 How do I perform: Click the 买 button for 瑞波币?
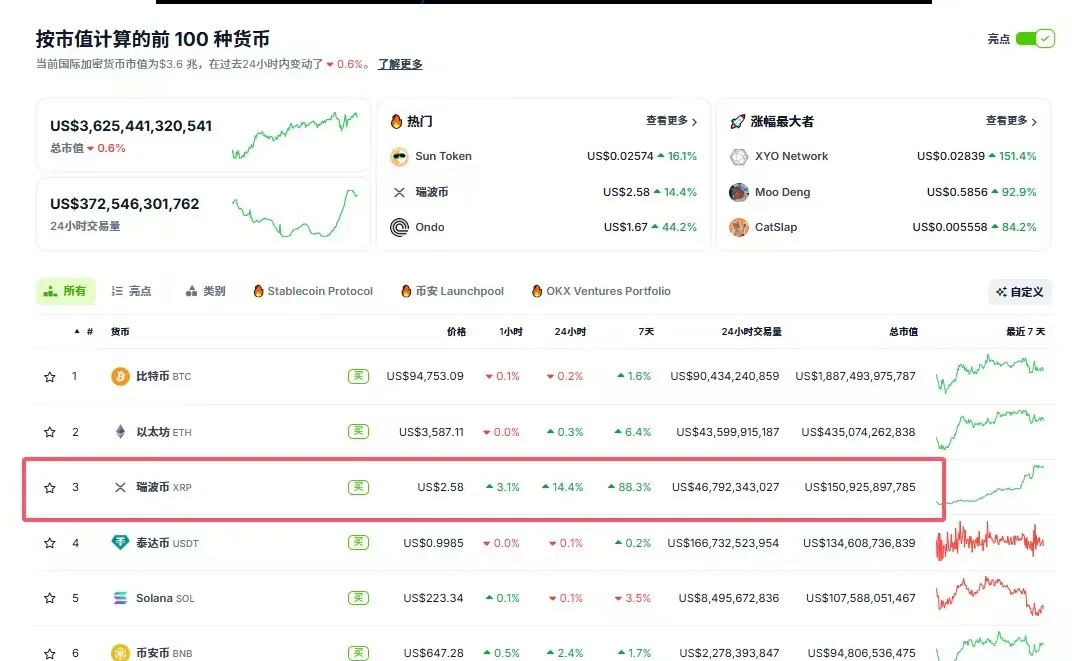tap(358, 487)
